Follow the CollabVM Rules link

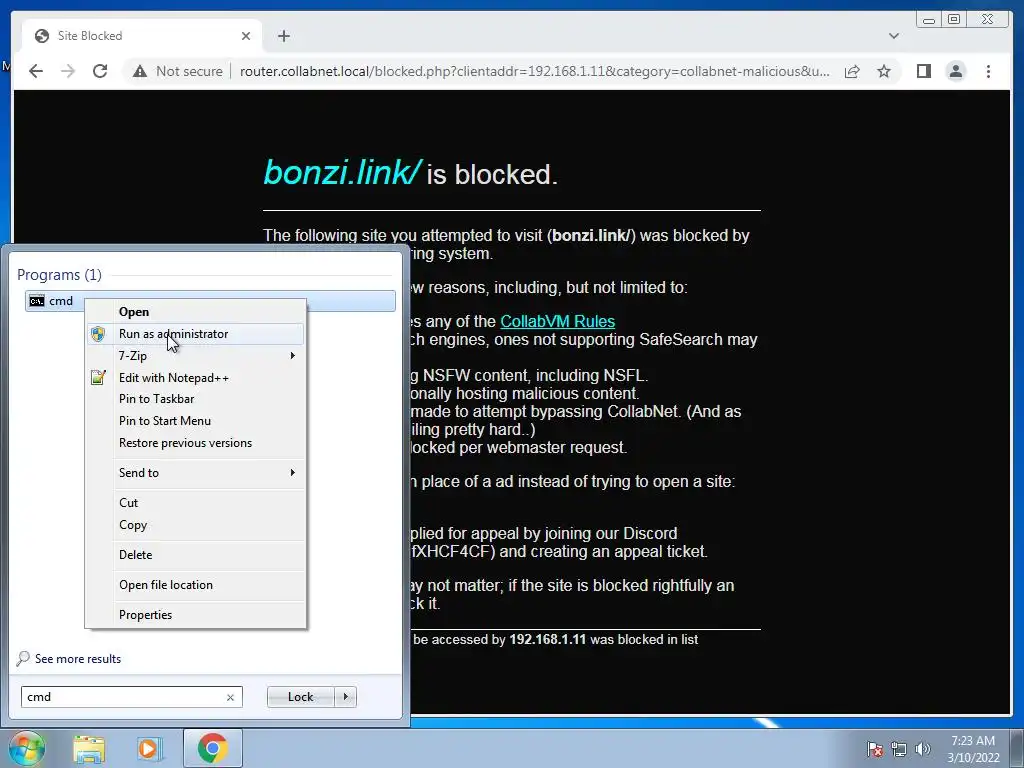pos(557,321)
